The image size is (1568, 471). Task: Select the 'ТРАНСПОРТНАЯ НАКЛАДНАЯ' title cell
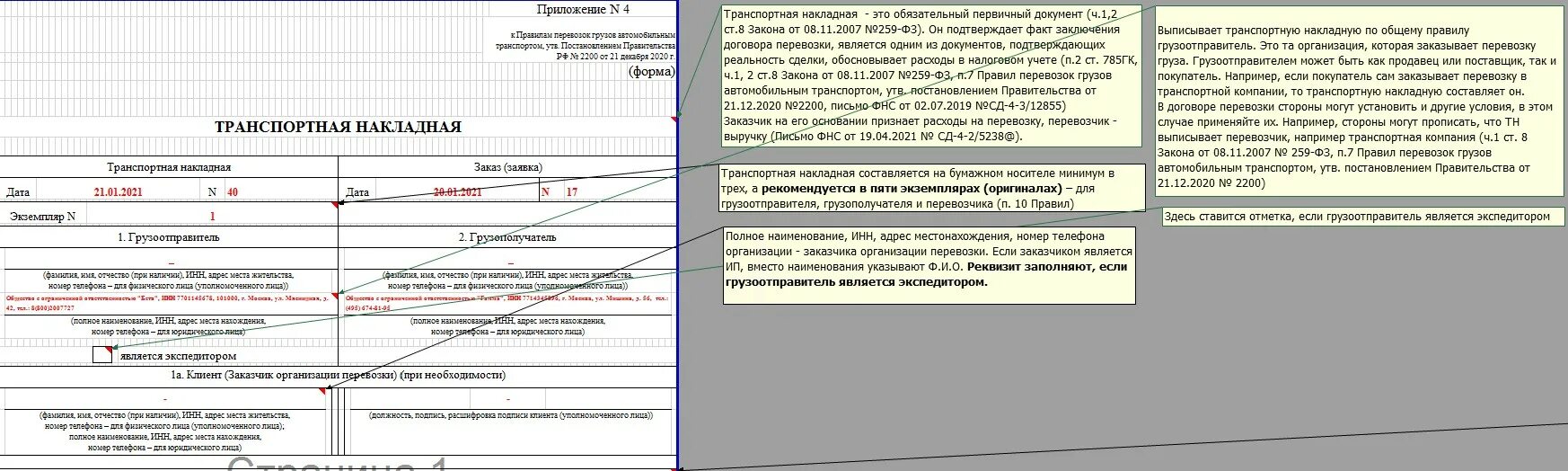(338, 127)
